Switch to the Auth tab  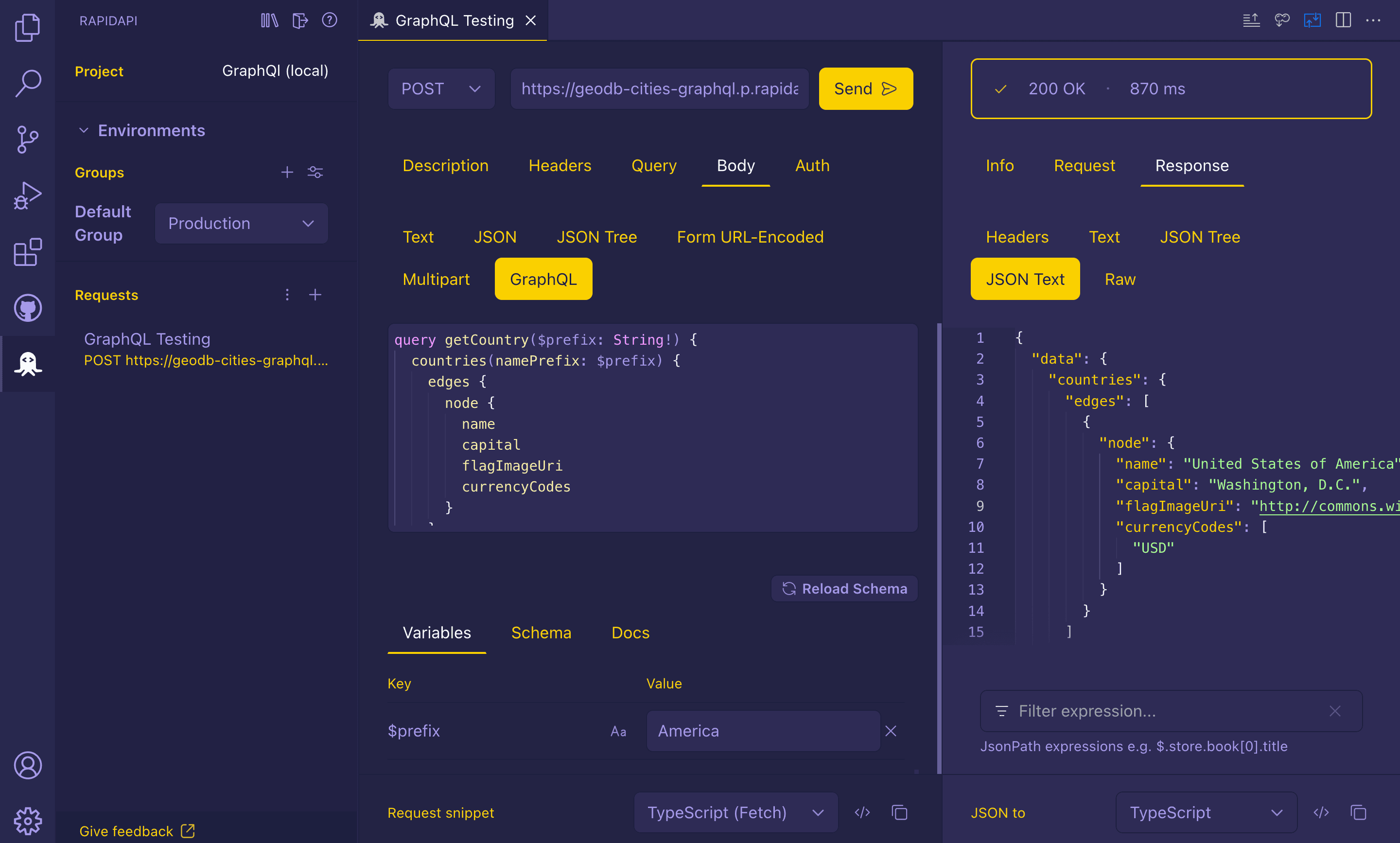[812, 165]
